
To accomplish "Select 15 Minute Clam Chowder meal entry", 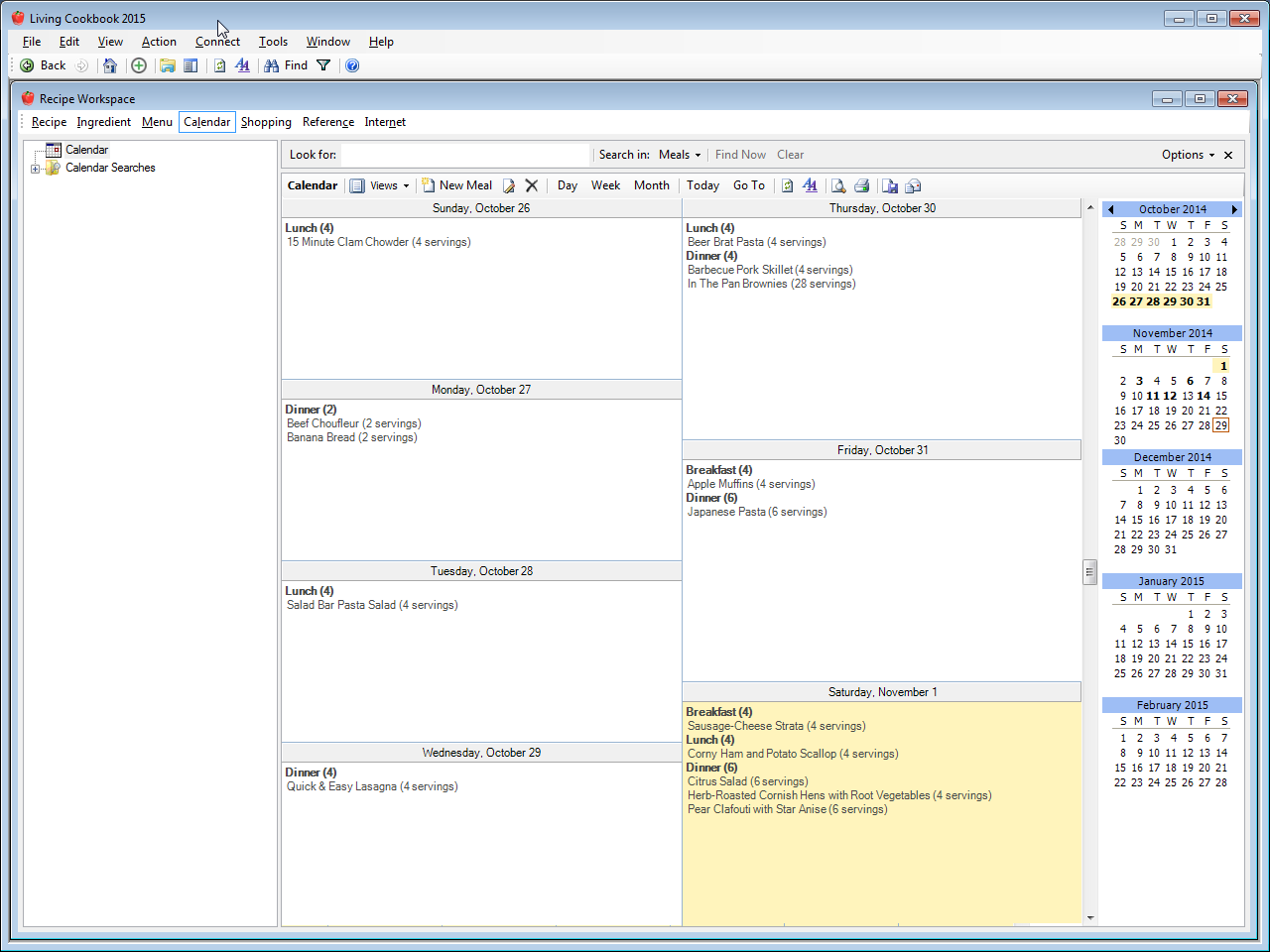I will [x=378, y=242].
